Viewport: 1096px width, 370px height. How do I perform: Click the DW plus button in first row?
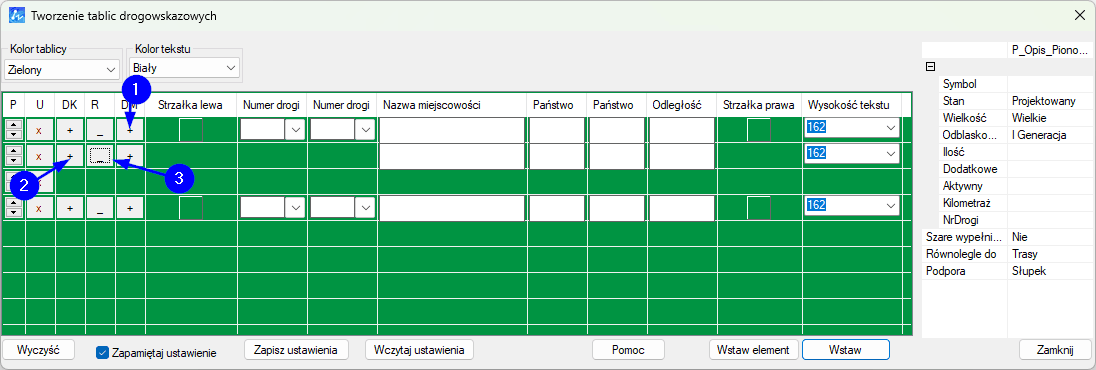130,130
